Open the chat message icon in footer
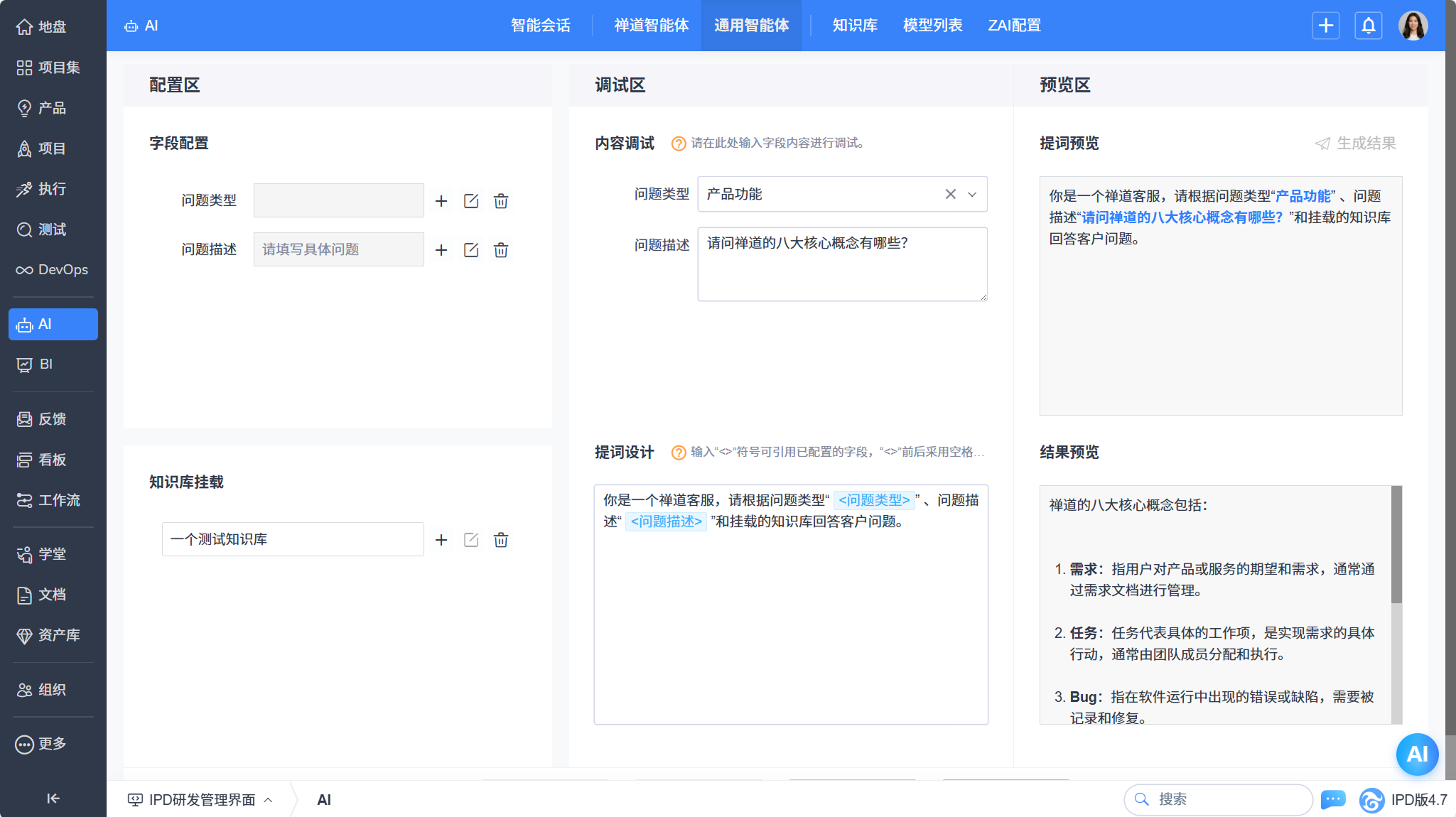The height and width of the screenshot is (817, 1456). [1333, 799]
